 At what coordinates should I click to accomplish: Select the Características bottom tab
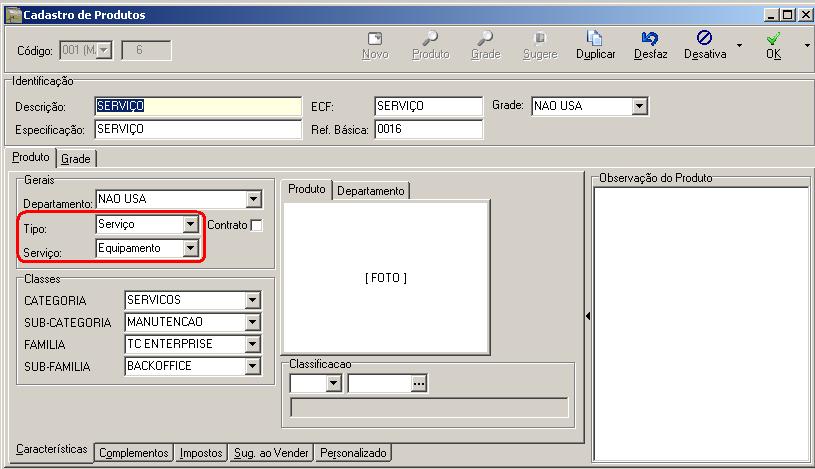[x=51, y=449]
